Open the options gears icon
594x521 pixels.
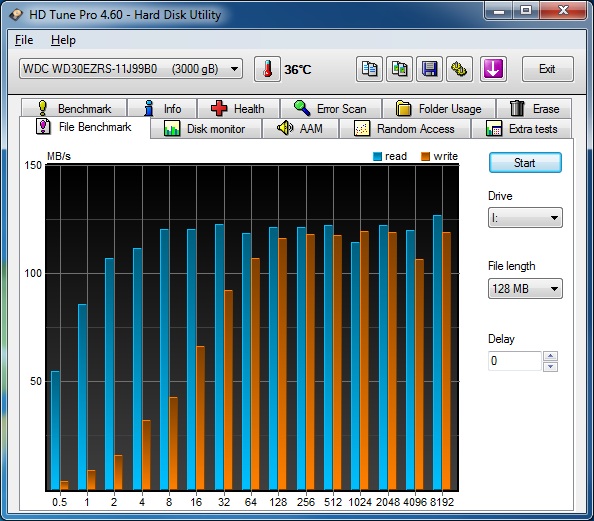pyautogui.click(x=459, y=69)
